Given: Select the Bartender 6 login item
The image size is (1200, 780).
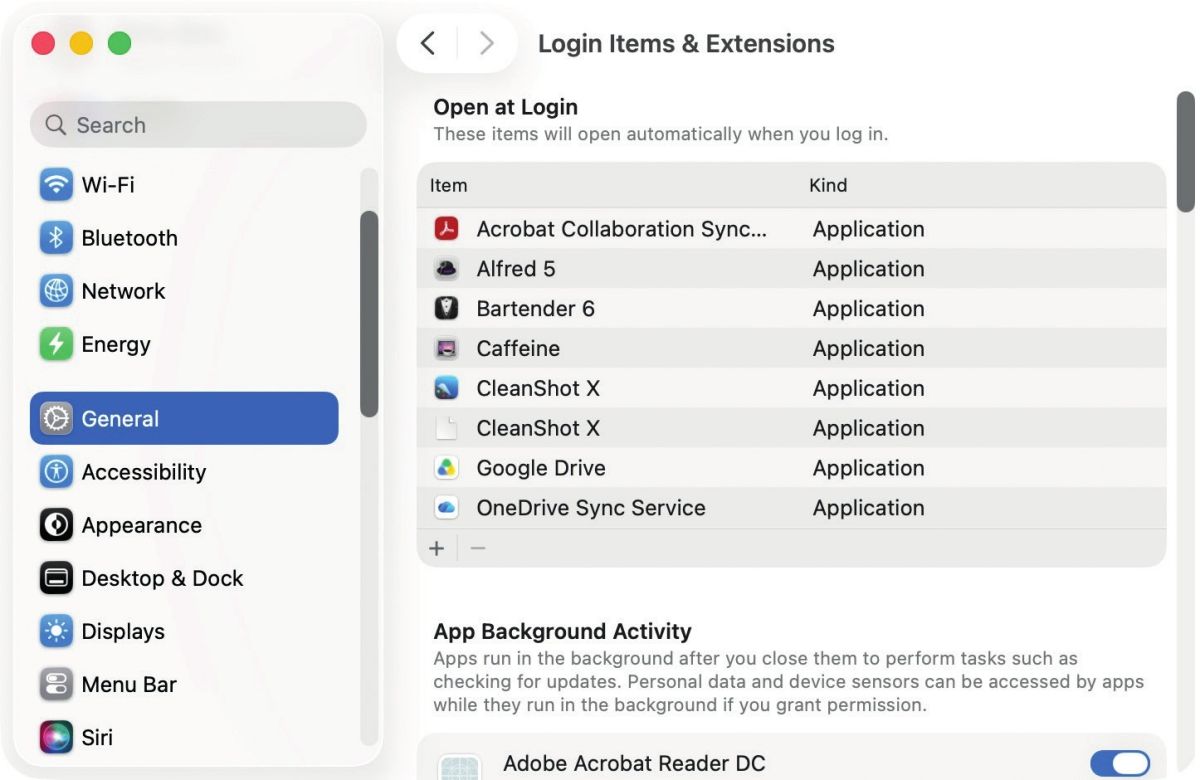Looking at the screenshot, I should [792, 309].
